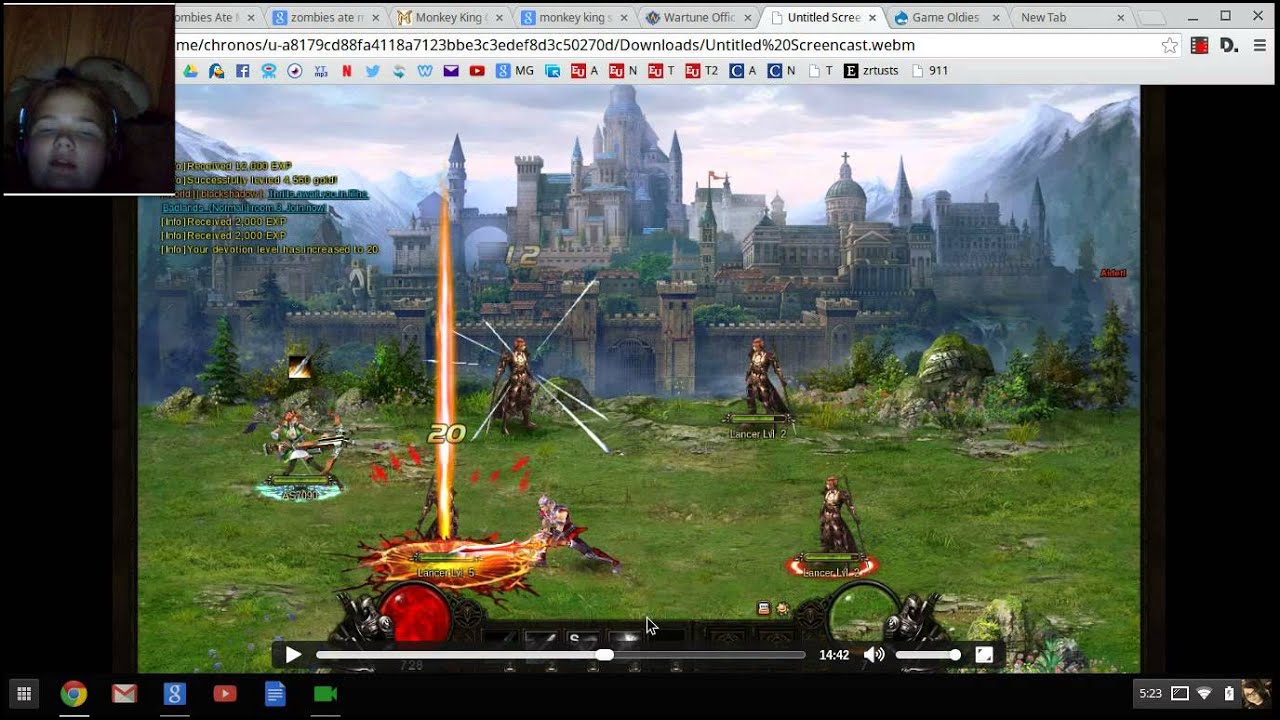Viewport: 1280px width, 720px height.
Task: Bookmark this page with the star icon
Action: pos(1169,45)
